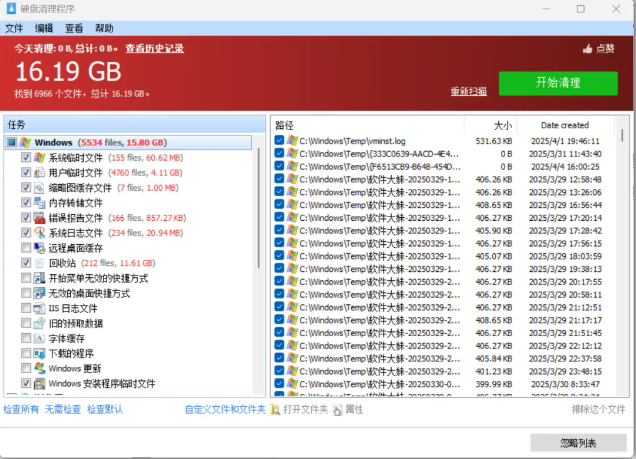Click the 内存转储文件 icon
Image resolution: width=636 pixels, height=459 pixels.
39,202
